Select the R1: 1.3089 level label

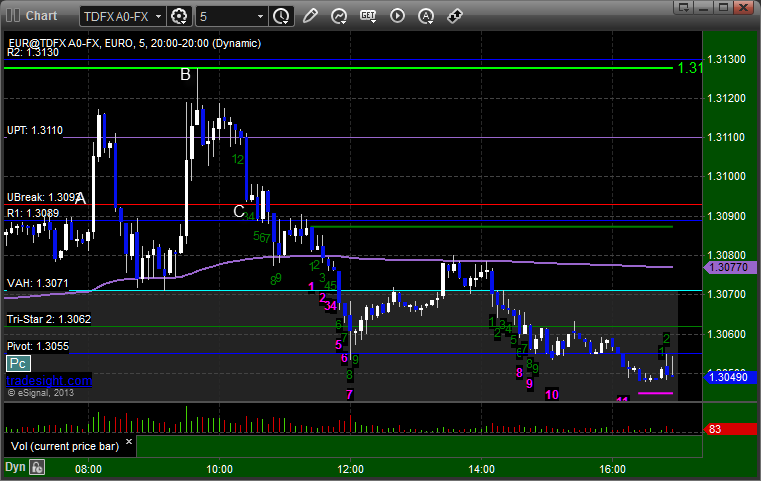(x=33, y=213)
